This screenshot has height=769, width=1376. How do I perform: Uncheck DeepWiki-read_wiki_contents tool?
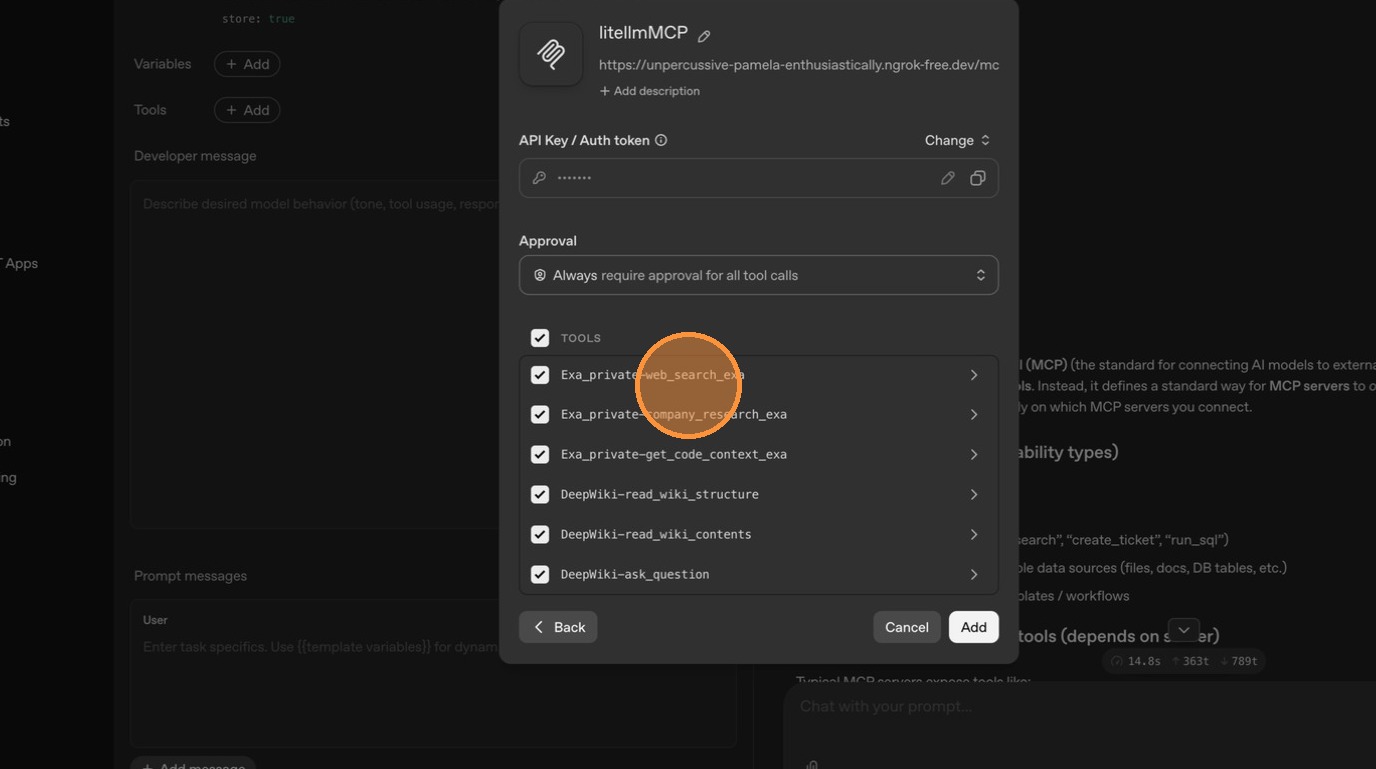pos(540,534)
